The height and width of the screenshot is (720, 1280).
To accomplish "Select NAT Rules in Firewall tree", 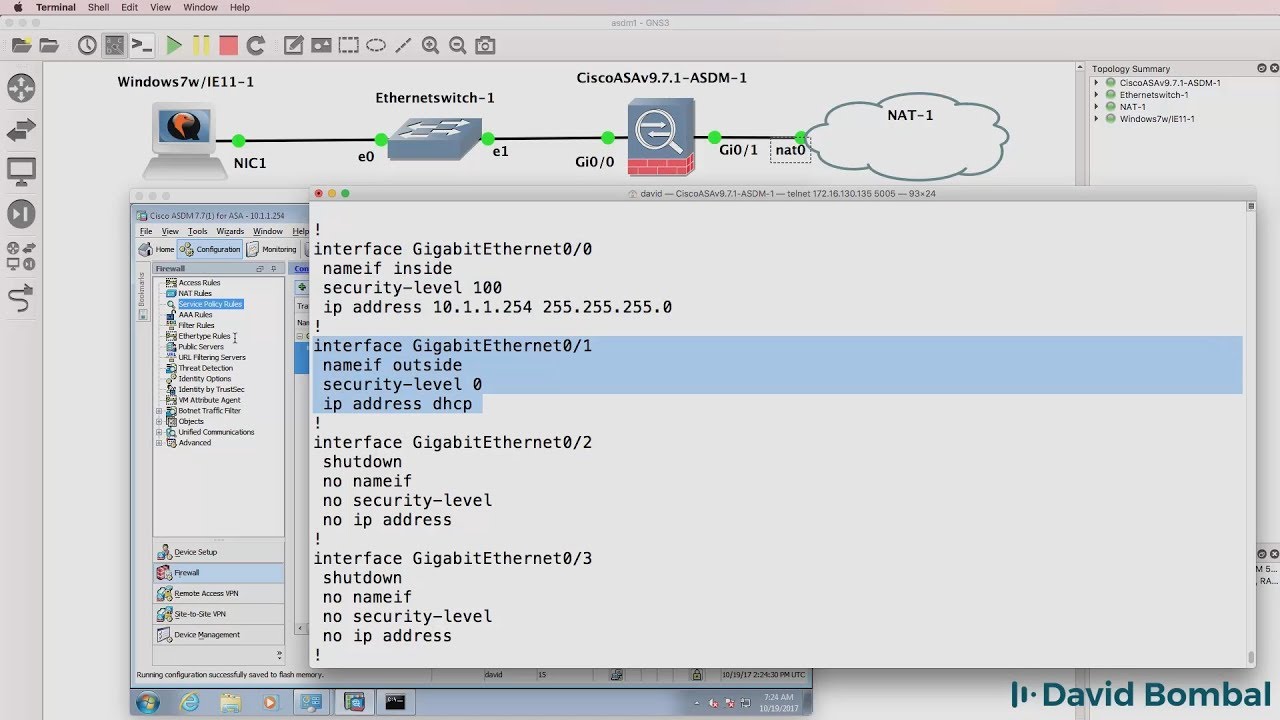I will click(x=195, y=293).
